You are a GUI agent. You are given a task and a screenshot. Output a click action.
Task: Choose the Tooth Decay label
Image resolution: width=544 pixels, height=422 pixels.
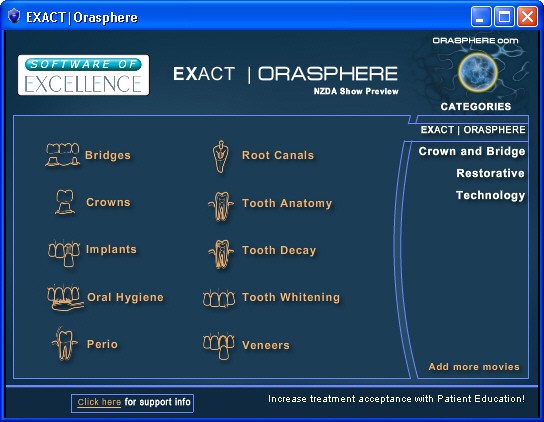279,250
